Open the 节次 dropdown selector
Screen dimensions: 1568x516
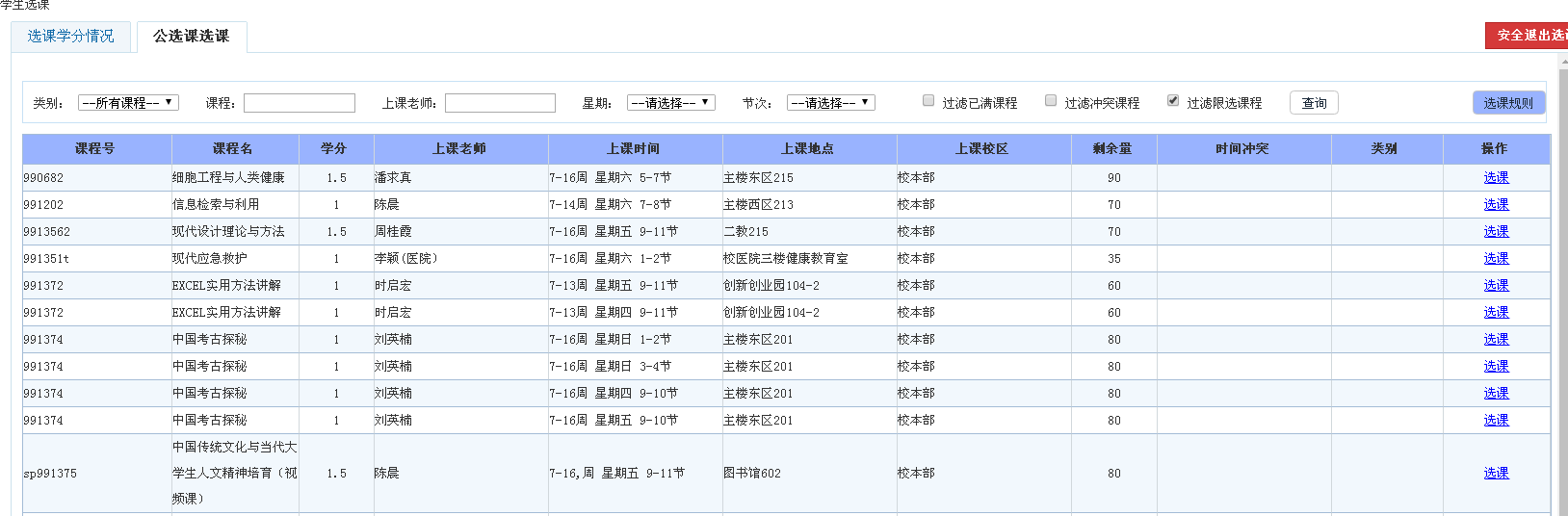pos(830,103)
